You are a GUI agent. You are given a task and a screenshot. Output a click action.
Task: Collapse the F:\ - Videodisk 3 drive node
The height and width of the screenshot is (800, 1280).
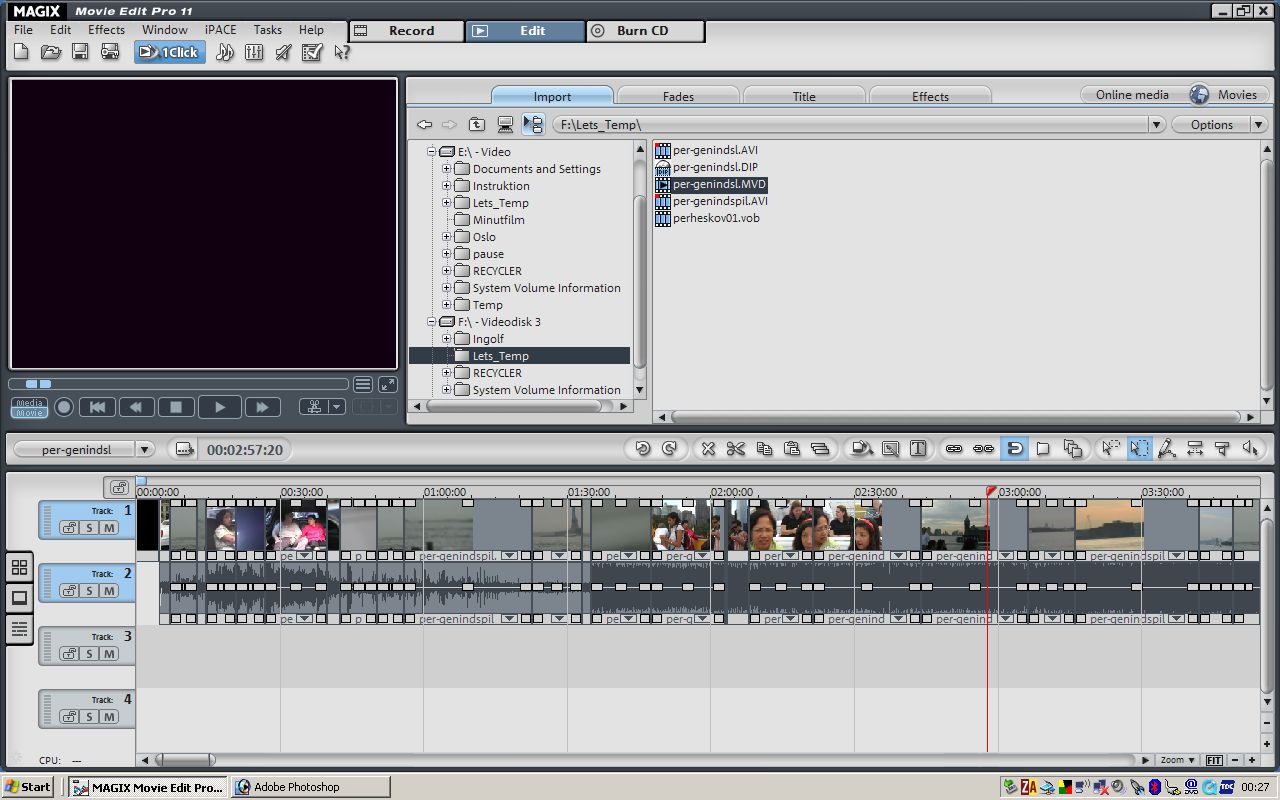click(432, 322)
